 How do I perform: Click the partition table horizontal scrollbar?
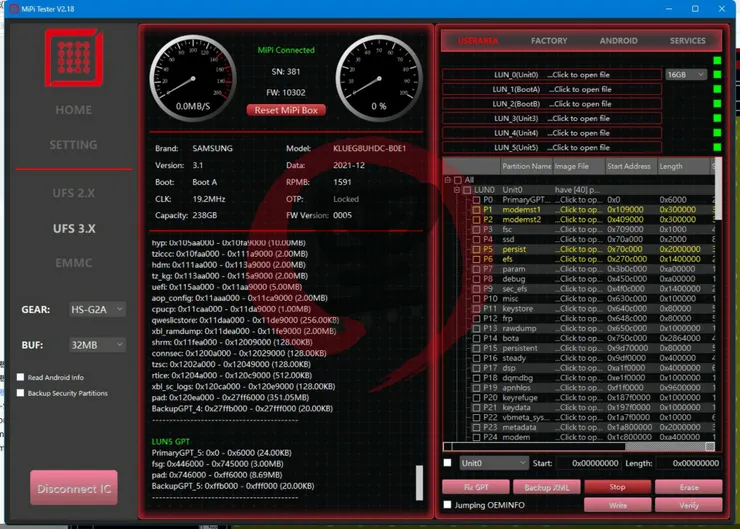[x=579, y=446]
